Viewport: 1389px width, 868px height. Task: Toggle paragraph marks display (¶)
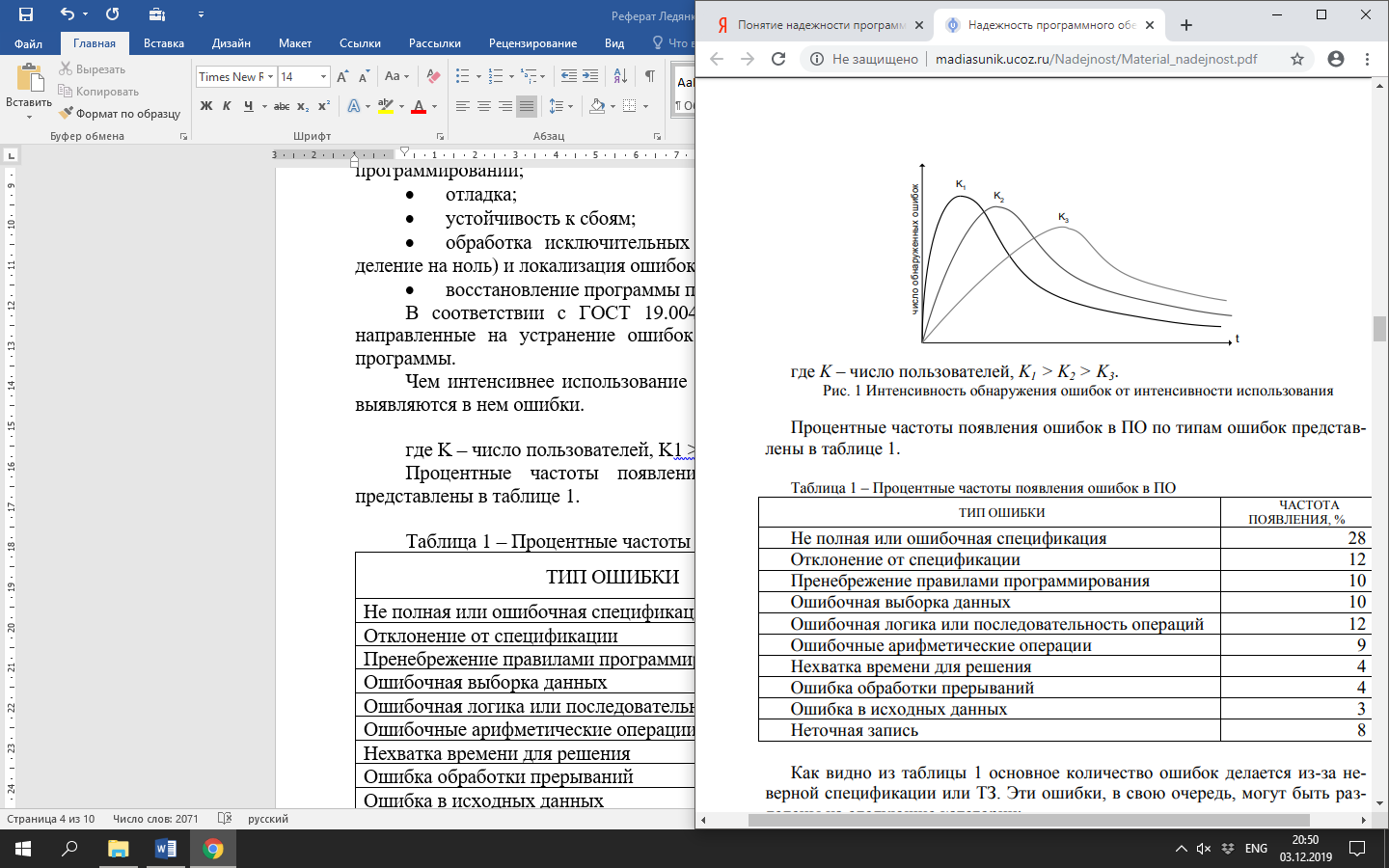click(650, 76)
